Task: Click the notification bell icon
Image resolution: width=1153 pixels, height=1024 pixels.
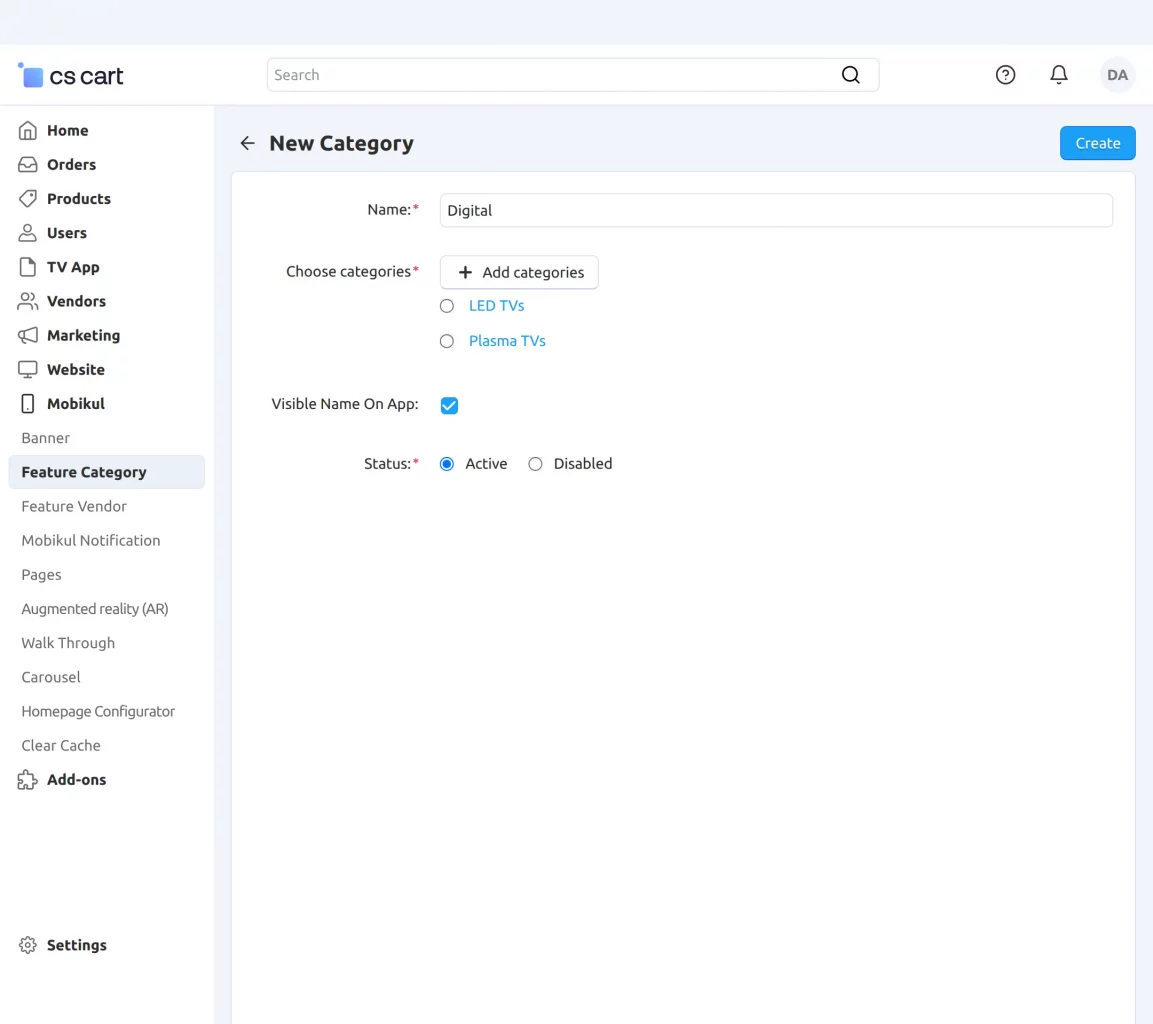Action: (x=1059, y=74)
